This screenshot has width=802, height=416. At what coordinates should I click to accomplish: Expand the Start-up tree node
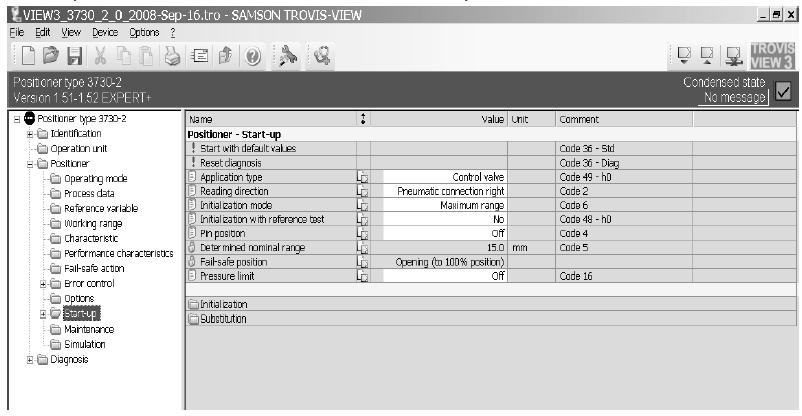point(43,314)
